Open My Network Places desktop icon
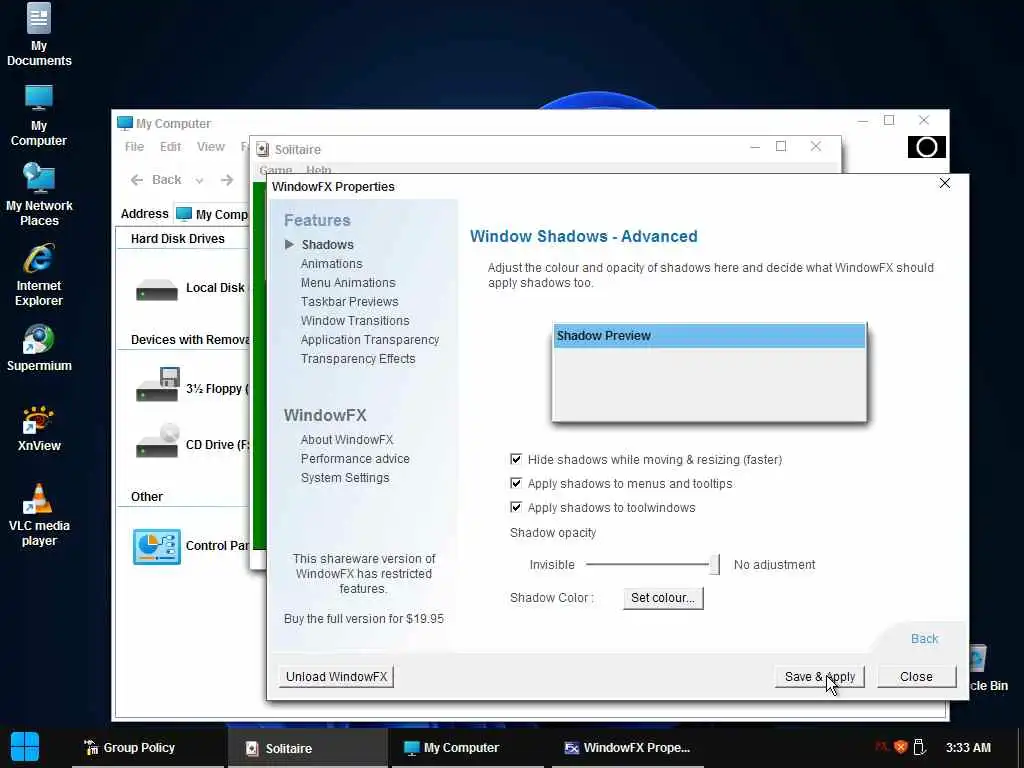 tap(39, 195)
